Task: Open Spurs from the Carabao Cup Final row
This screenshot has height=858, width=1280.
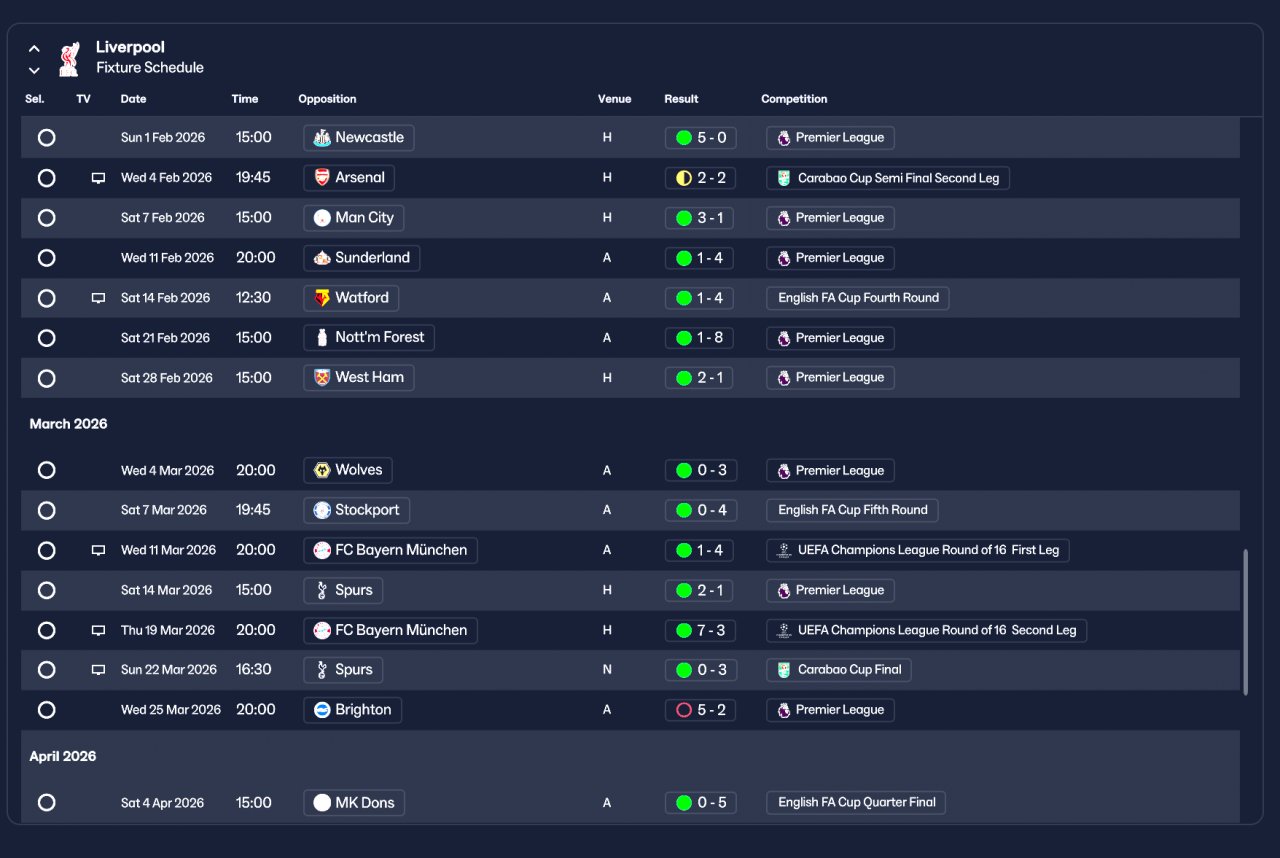Action: (x=343, y=670)
